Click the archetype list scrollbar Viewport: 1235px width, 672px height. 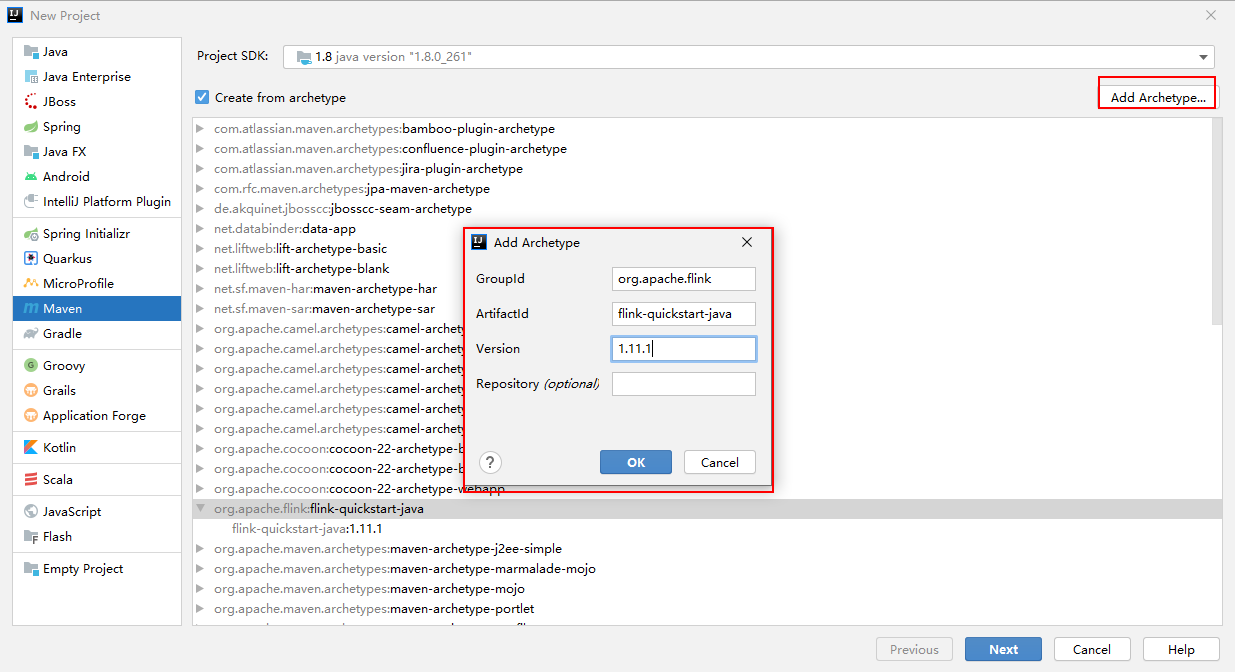click(1216, 221)
